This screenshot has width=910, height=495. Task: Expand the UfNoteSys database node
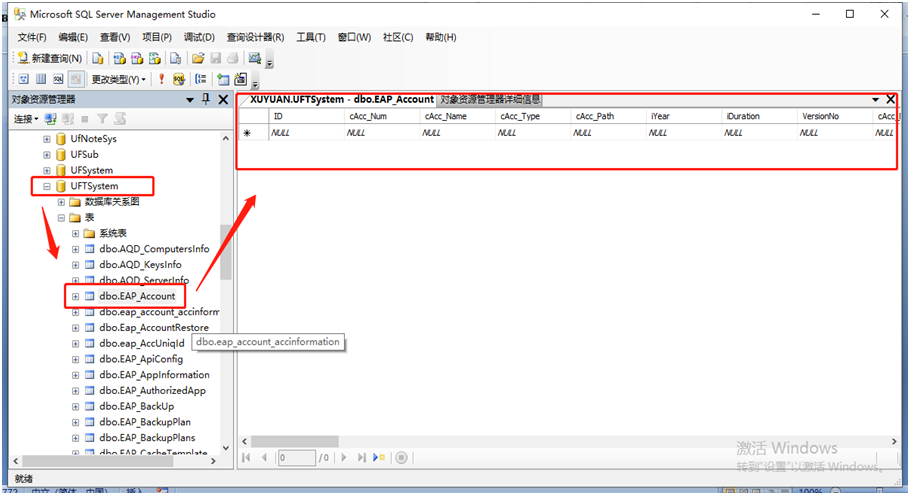point(47,139)
